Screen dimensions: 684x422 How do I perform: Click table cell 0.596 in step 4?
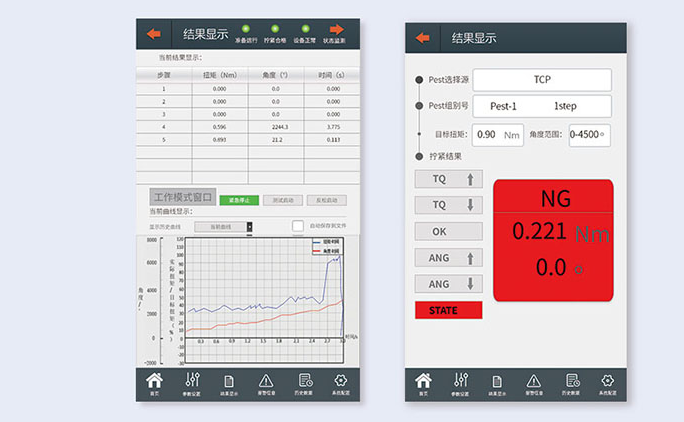pyautogui.click(x=219, y=127)
